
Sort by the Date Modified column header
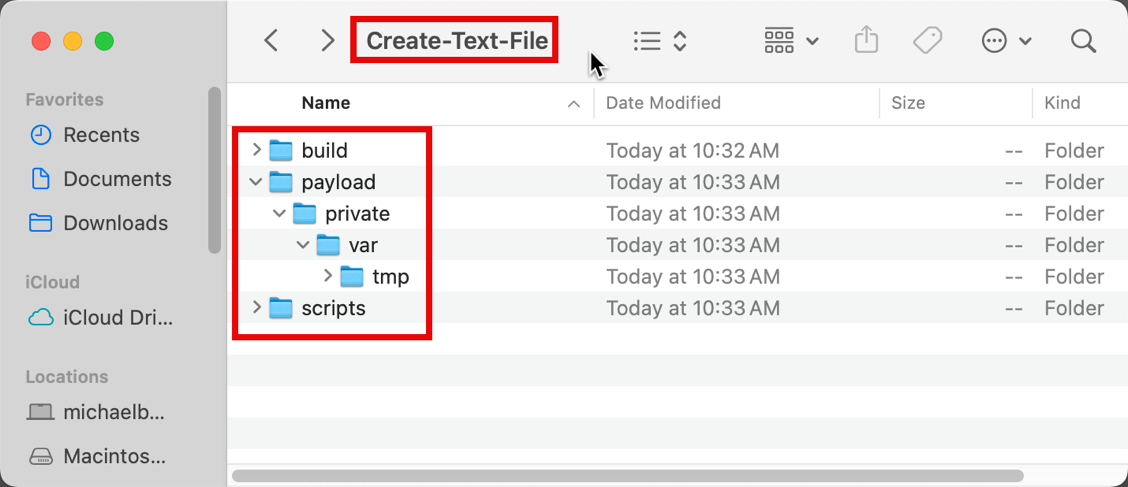(x=663, y=103)
